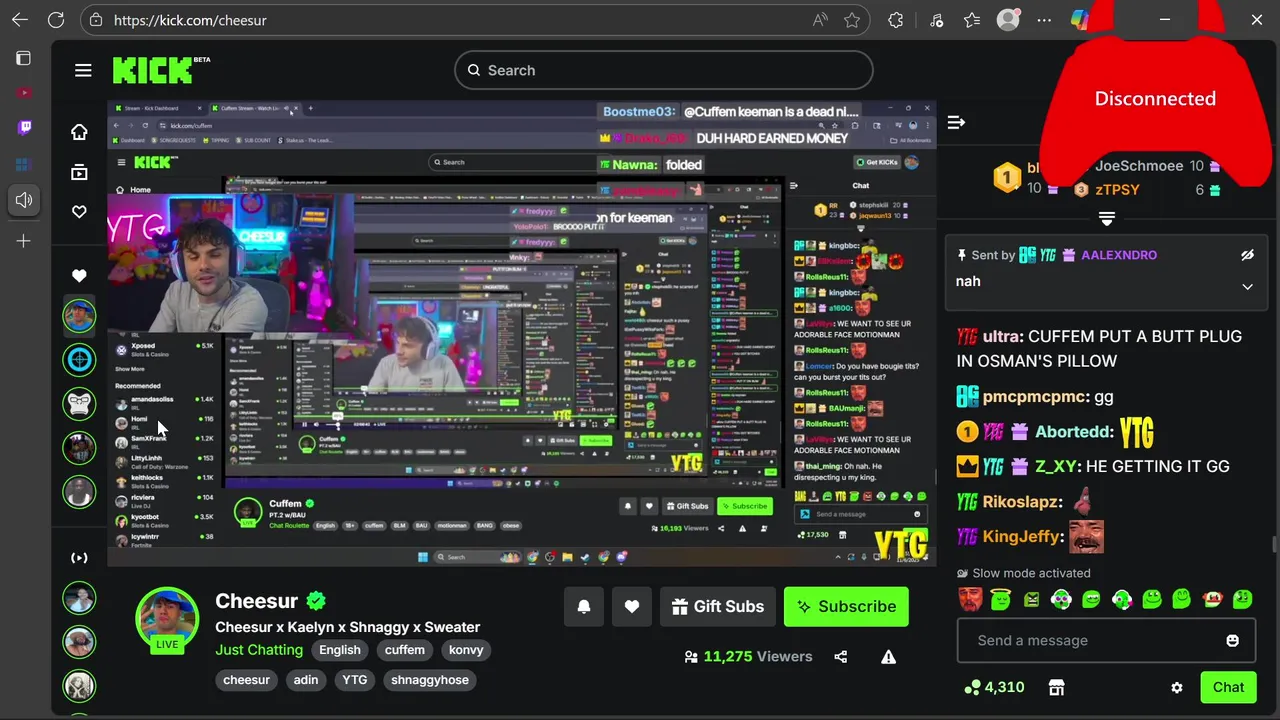
Task: Add this page to favorites star
Action: pos(852,20)
